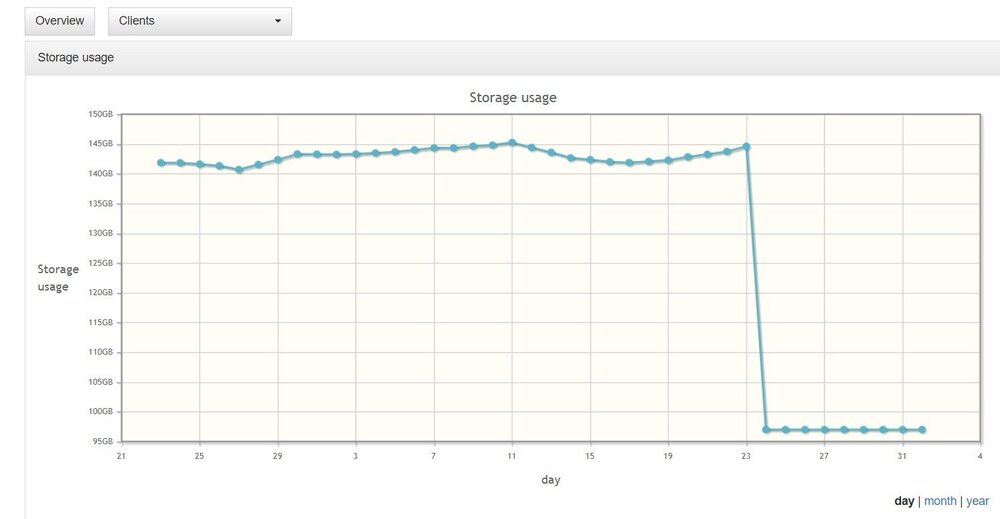Screen dimensions: 1000x519
Task: Click the rightmost data point on the line
Action: (x=922, y=430)
